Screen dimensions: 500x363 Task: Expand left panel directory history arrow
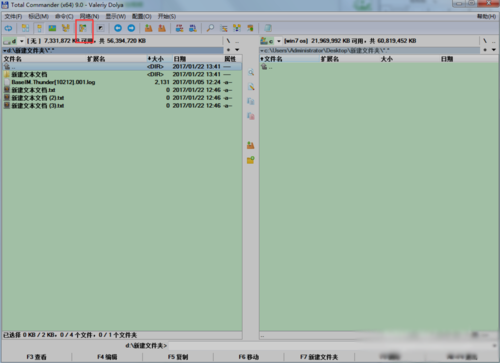(x=237, y=50)
